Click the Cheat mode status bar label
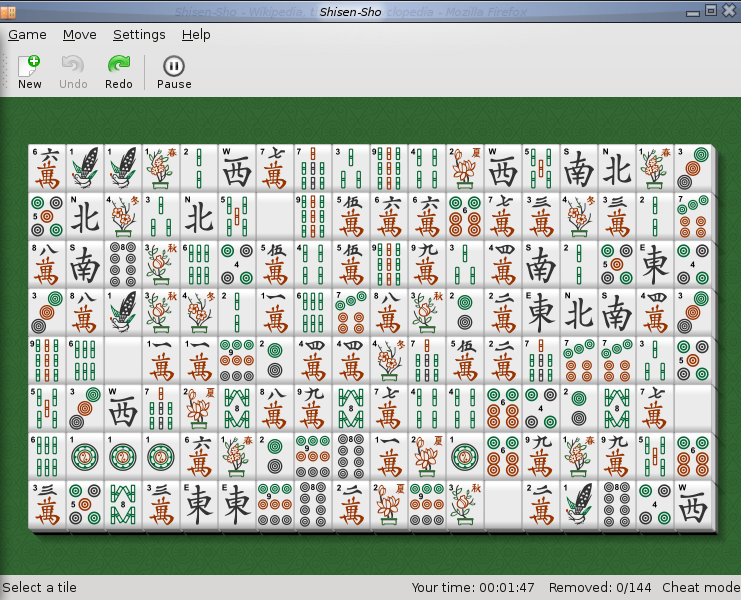This screenshot has width=741, height=600. point(701,587)
